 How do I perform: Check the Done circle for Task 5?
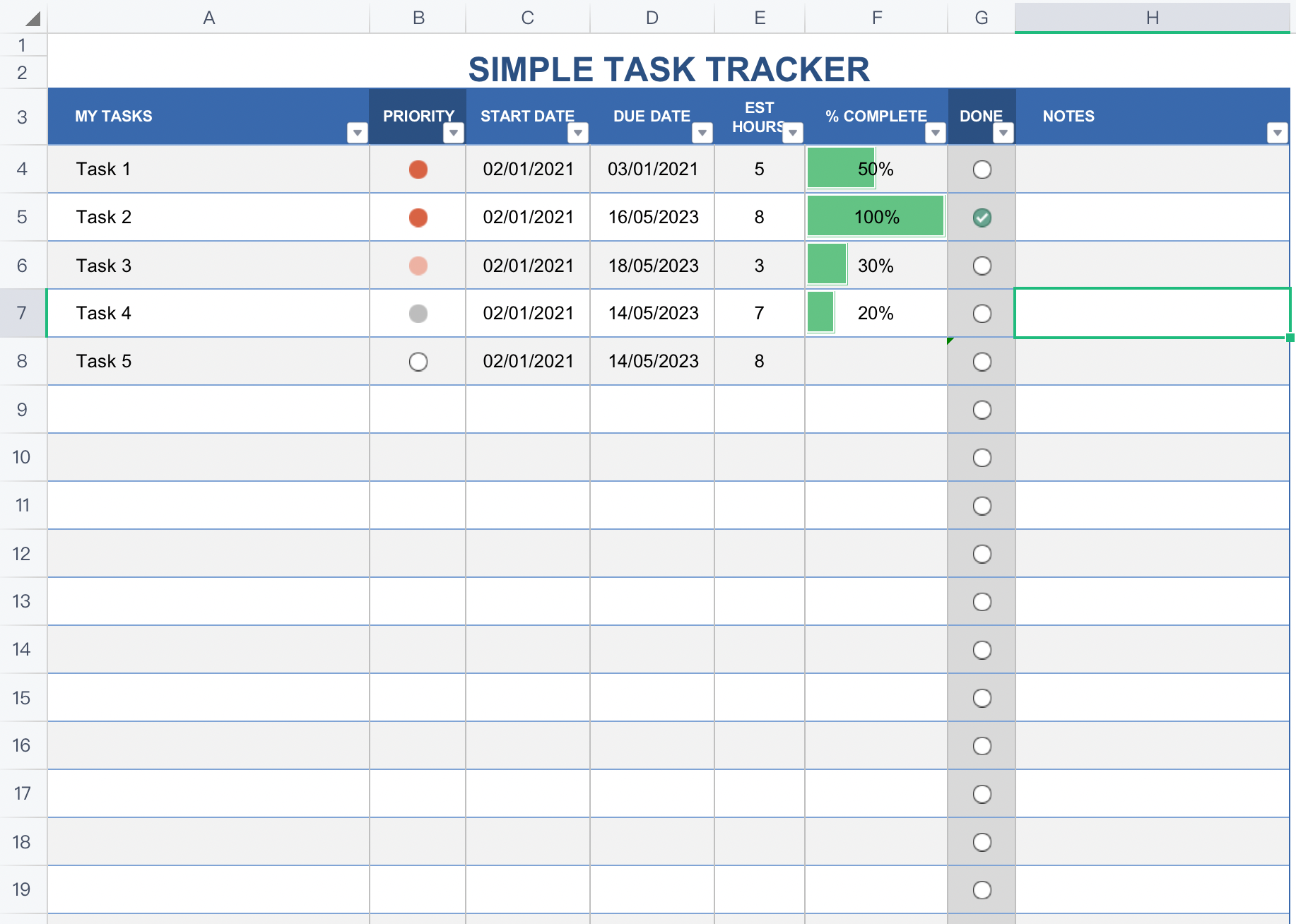[982, 362]
